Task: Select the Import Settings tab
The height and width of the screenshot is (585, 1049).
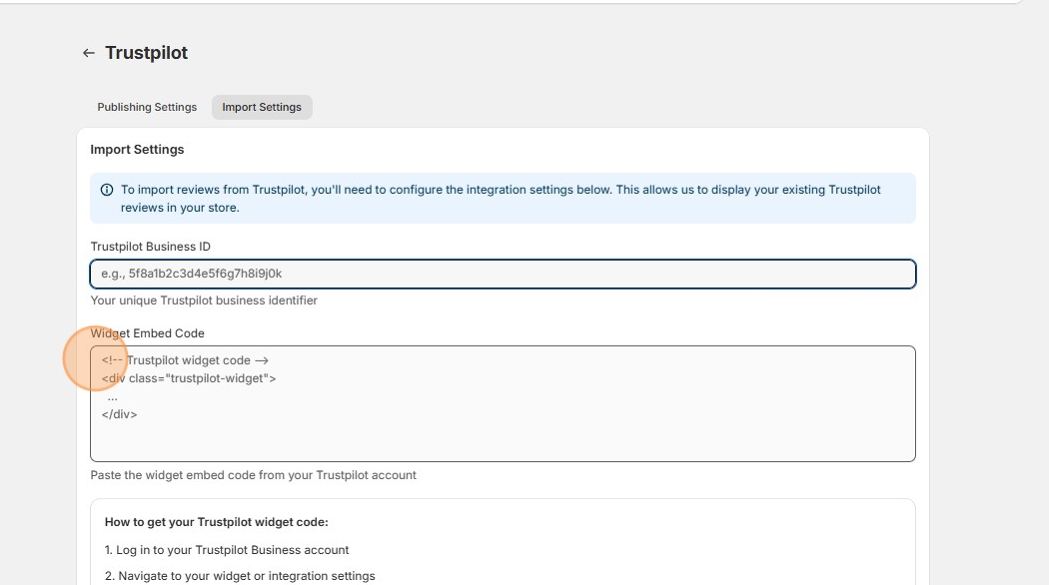Action: tap(262, 107)
